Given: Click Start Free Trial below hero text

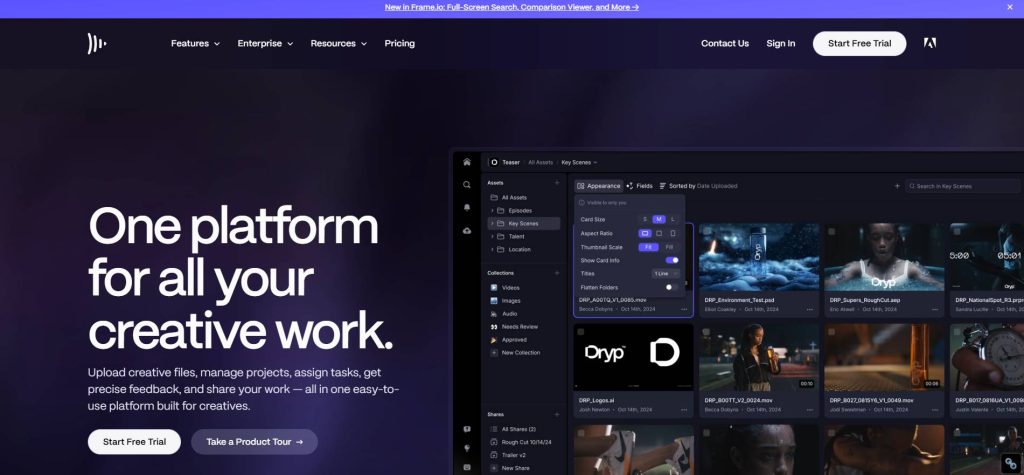Looking at the screenshot, I should pyautogui.click(x=134, y=442).
